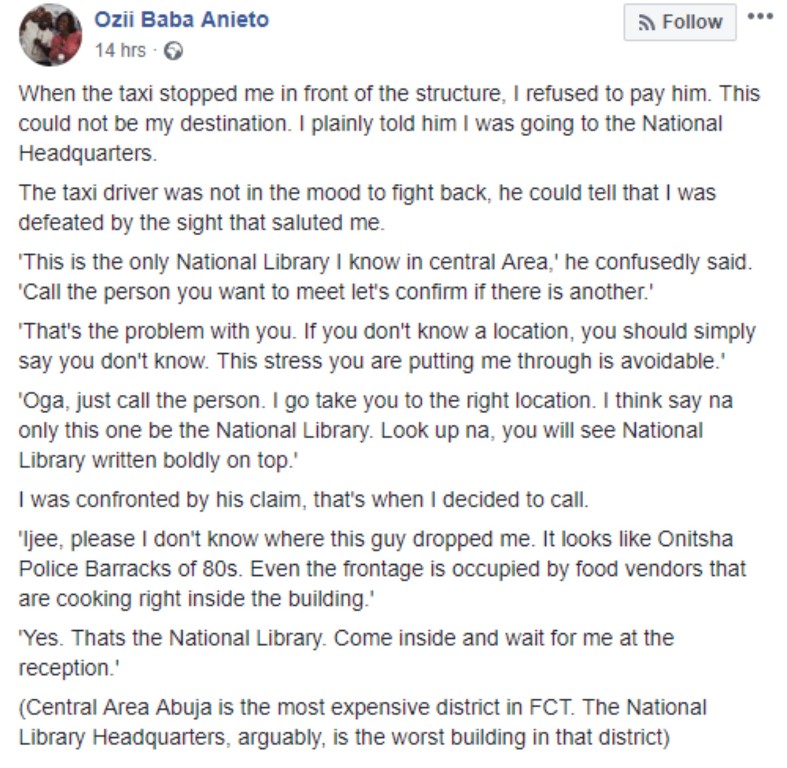Viewport: 787px width, 768px height.
Task: Click the word 'reception.' in the post
Action: (69, 668)
